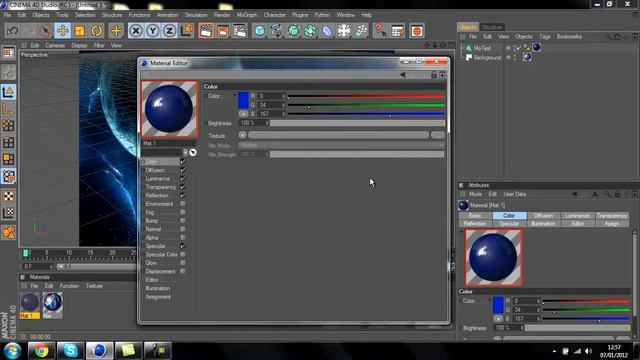The image size is (640, 360).
Task: Toggle the Specular channel checkbox
Action: click(x=183, y=246)
